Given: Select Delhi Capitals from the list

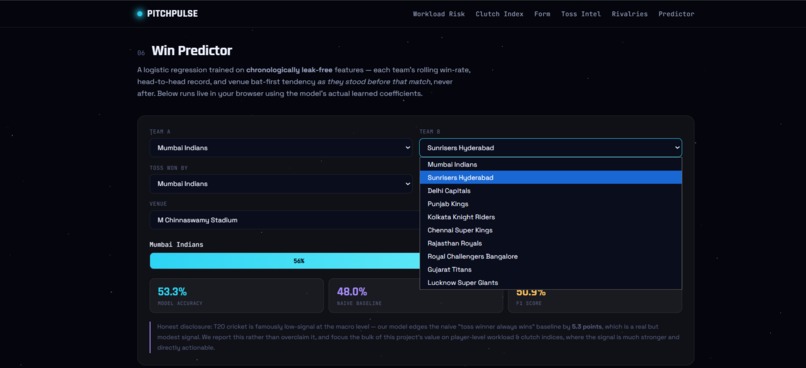Looking at the screenshot, I should tap(551, 191).
